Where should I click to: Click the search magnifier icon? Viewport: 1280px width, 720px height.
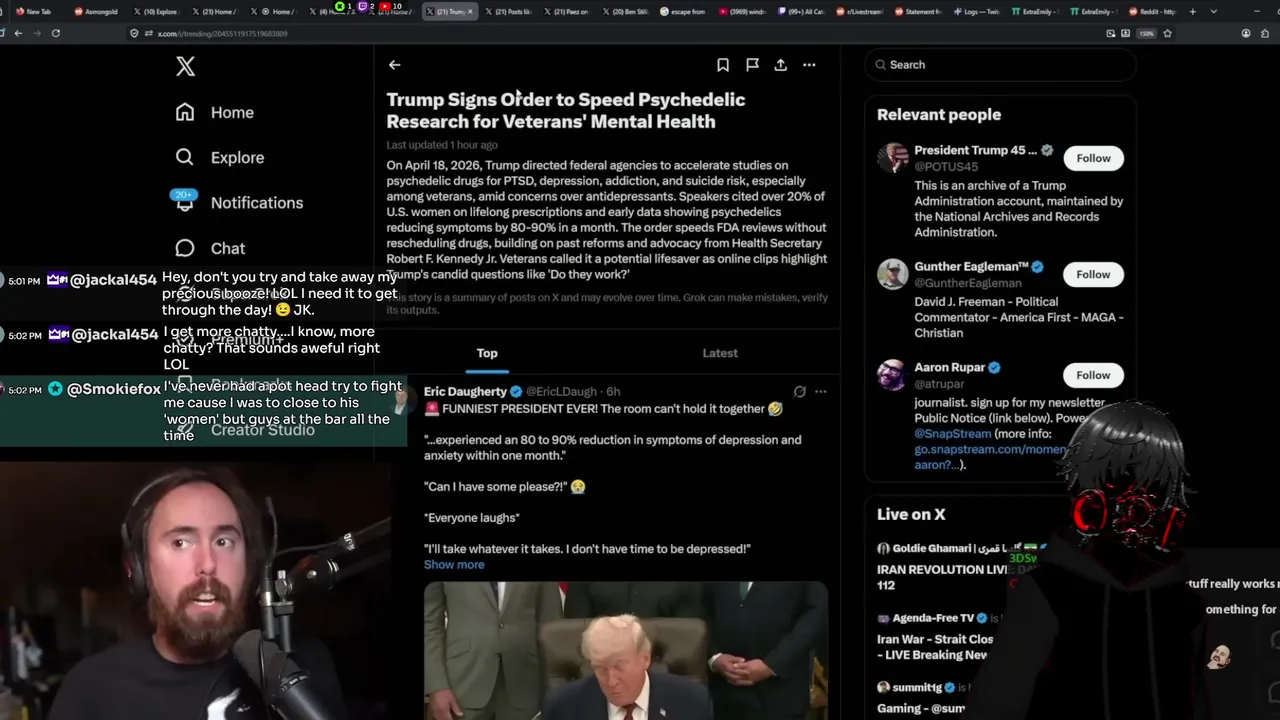click(x=881, y=65)
